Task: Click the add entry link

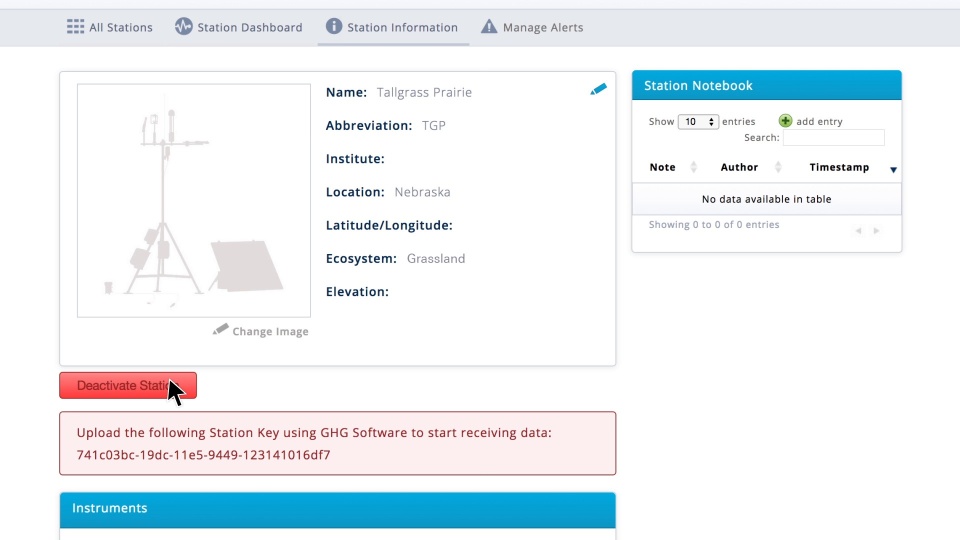Action: [x=819, y=121]
